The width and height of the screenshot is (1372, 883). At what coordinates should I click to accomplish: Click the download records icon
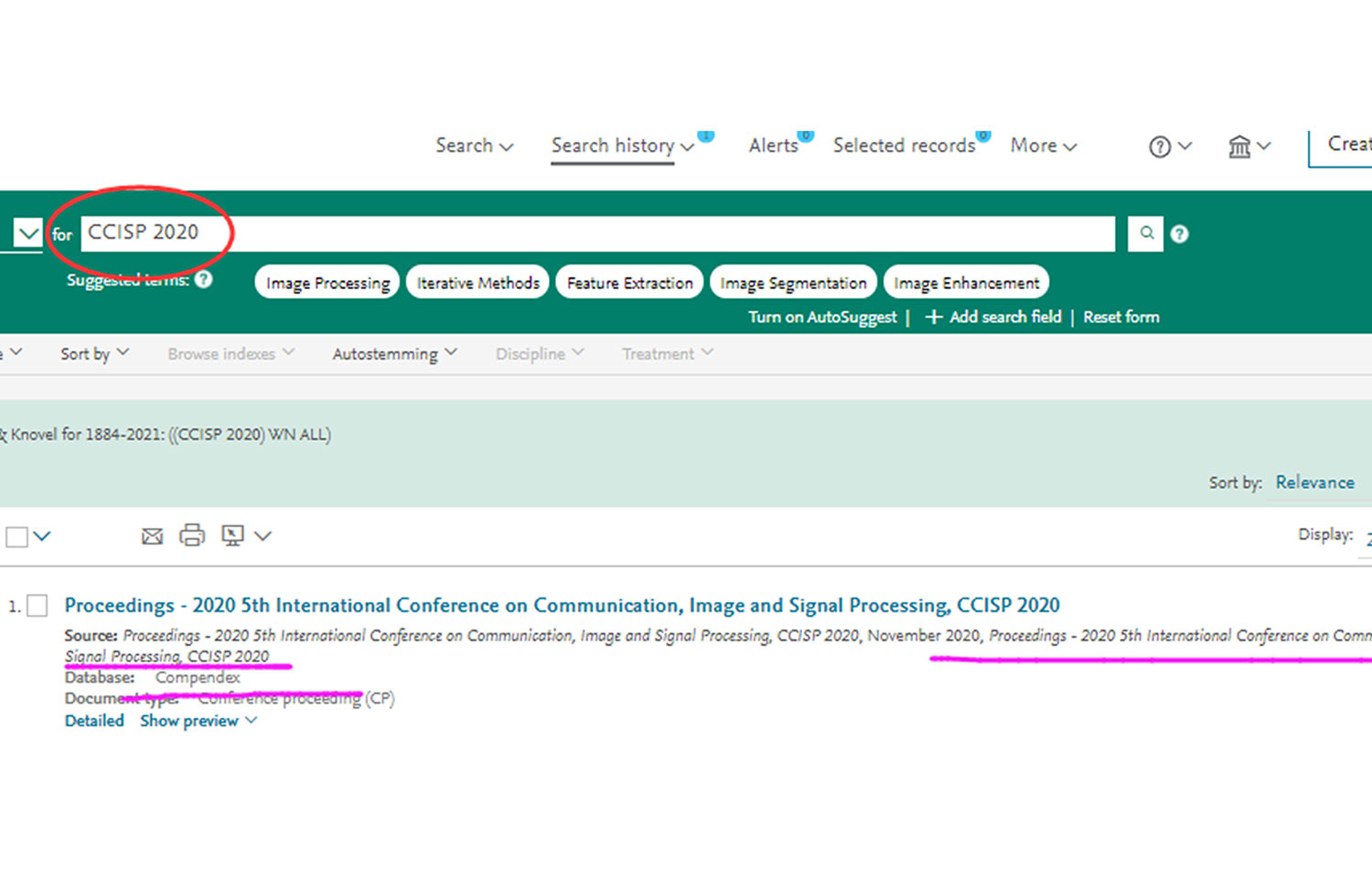click(x=233, y=535)
